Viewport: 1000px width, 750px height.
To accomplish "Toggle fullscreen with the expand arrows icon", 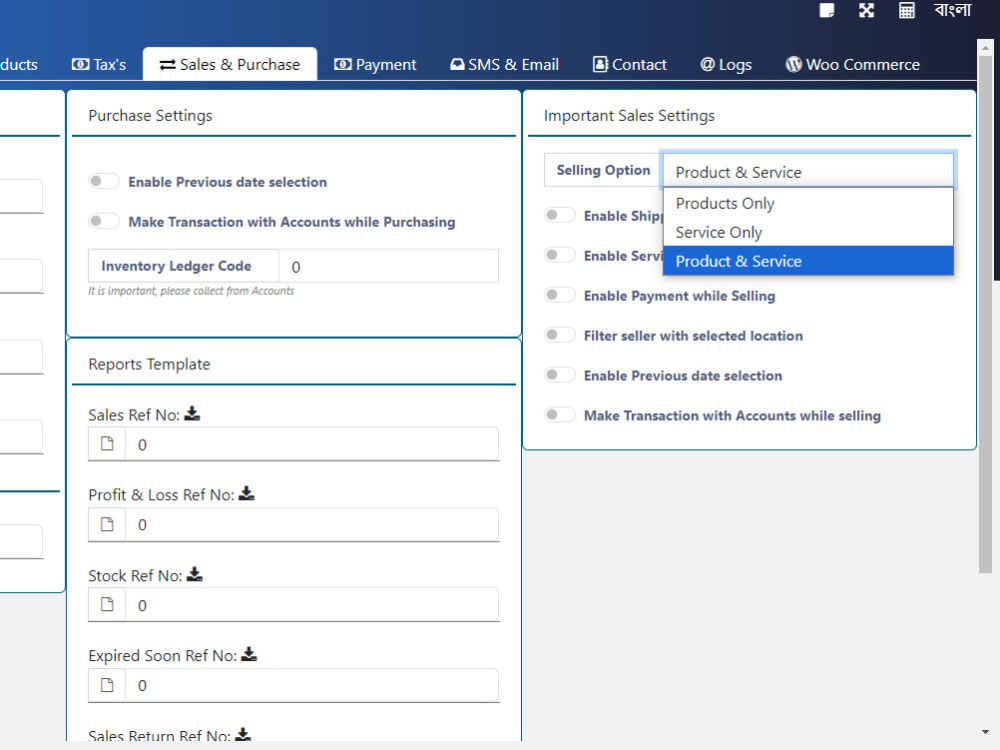I will [x=866, y=10].
